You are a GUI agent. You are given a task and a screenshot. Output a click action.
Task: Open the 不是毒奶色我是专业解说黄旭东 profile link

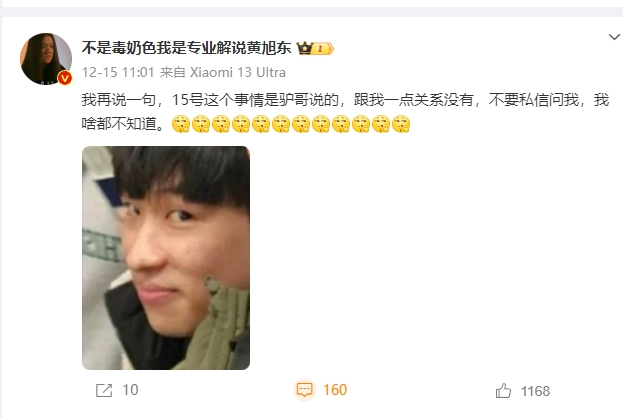coord(186,48)
